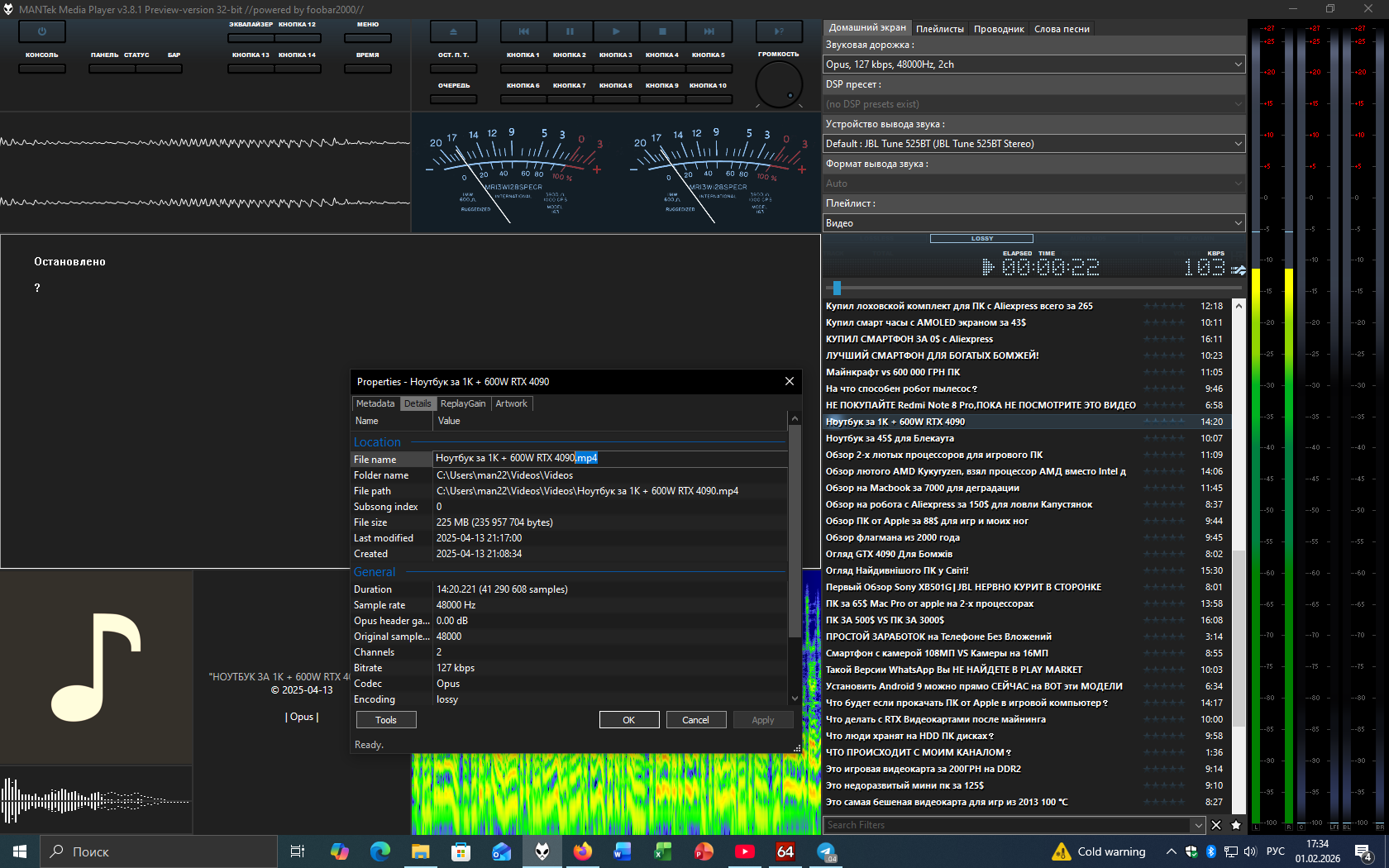1389x868 pixels.
Task: Skip to the previous track
Action: 523,31
